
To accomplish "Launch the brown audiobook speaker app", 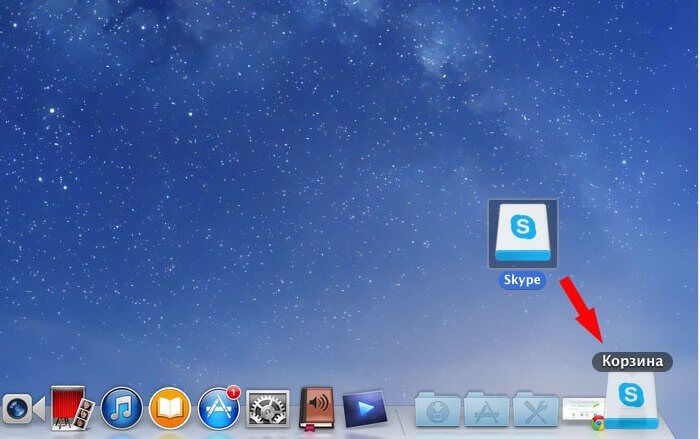I will [317, 408].
